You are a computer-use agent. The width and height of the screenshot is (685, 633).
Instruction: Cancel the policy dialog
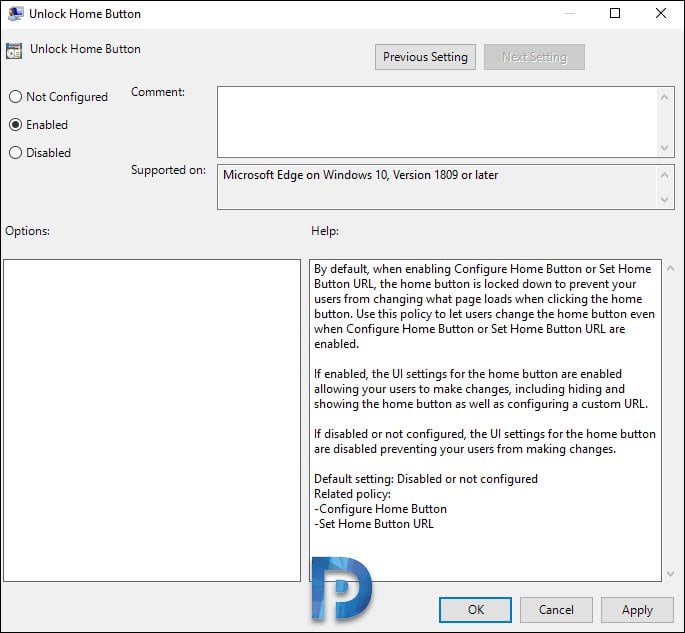point(556,610)
